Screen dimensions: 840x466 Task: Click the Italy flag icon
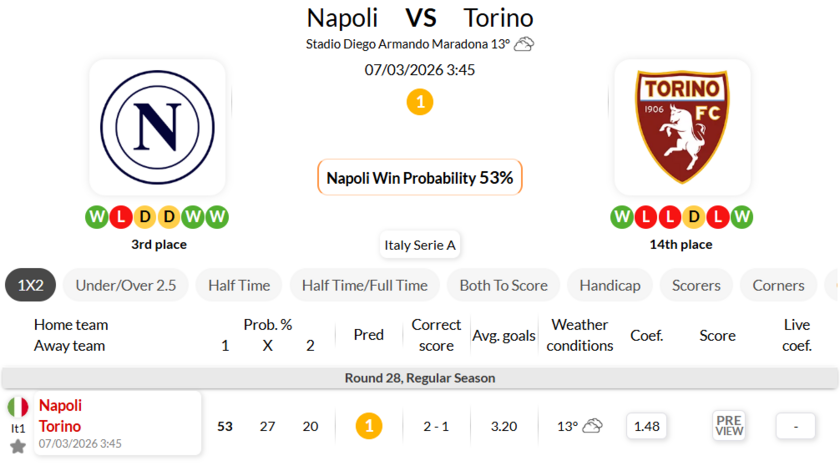coord(18,407)
